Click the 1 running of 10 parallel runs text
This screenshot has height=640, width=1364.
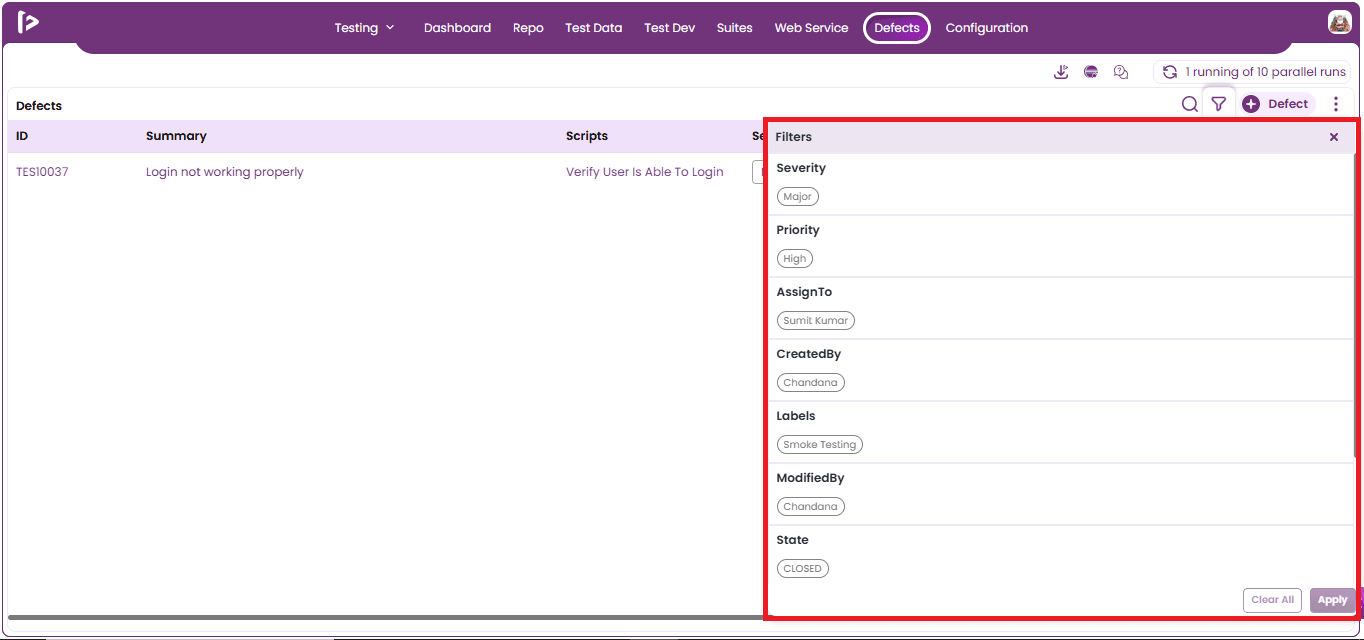1266,72
